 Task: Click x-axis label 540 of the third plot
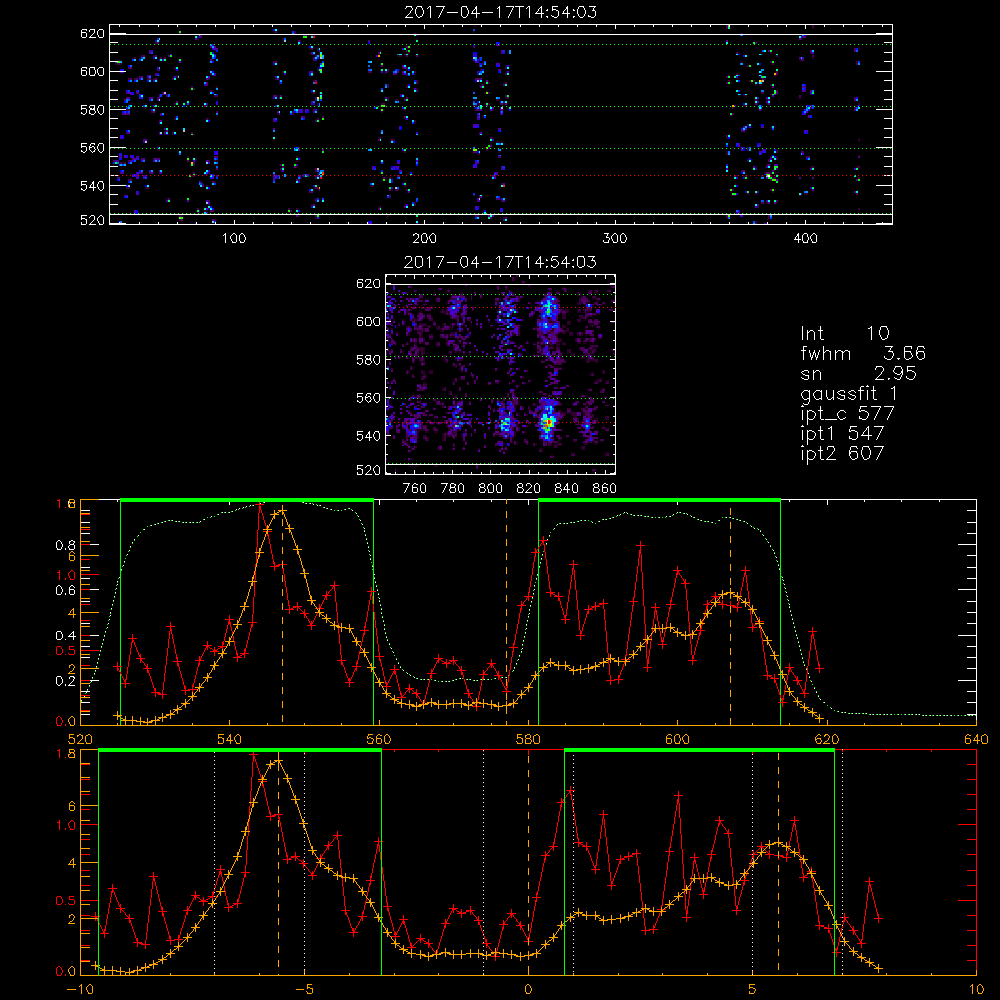tap(229, 740)
